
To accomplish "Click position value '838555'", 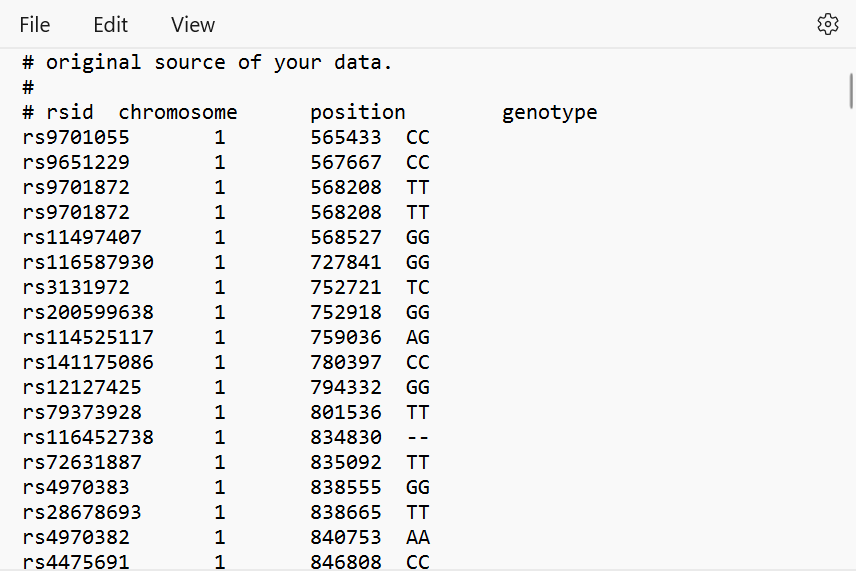I will [x=346, y=487].
